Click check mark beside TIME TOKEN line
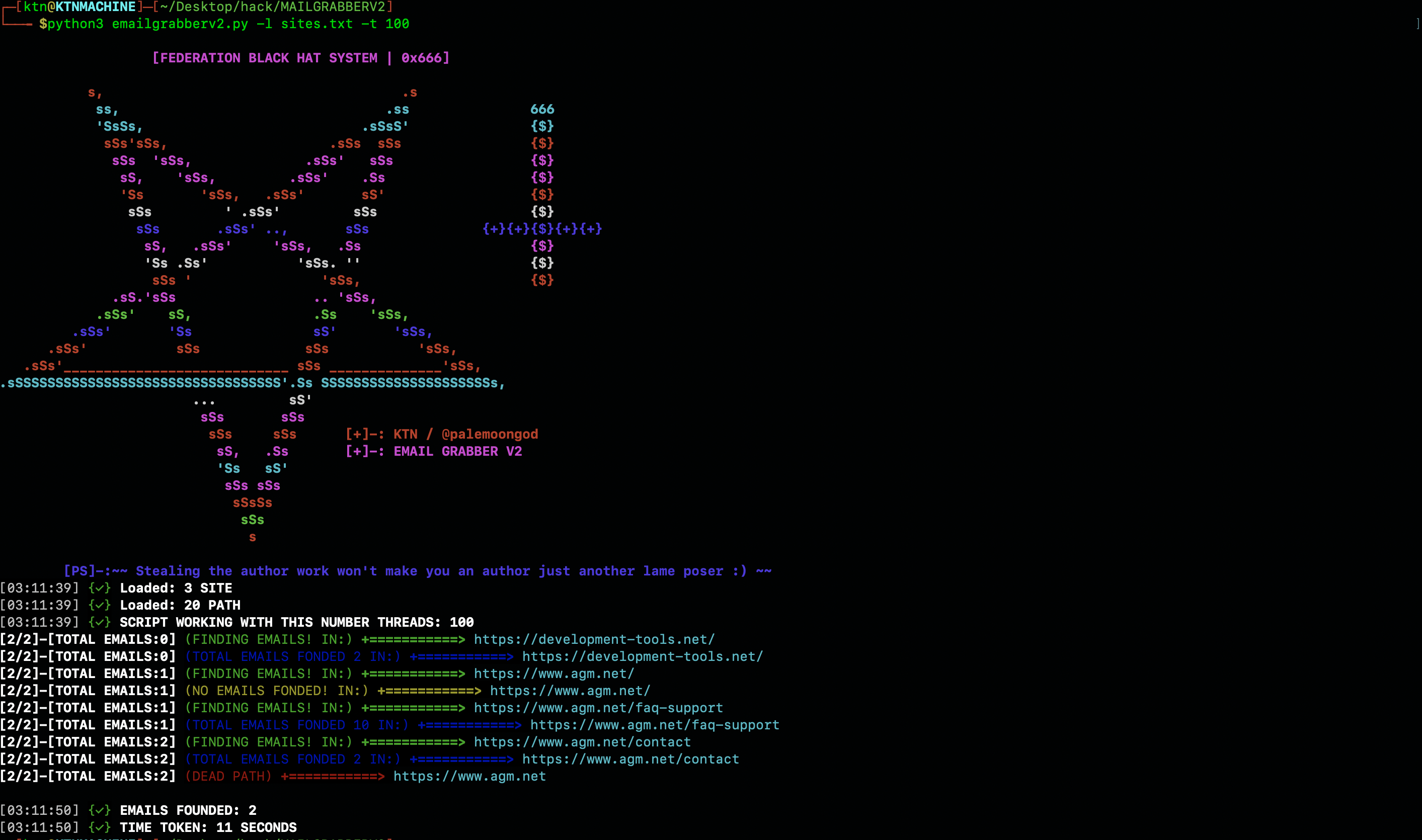The width and height of the screenshot is (1422, 840). point(100,827)
